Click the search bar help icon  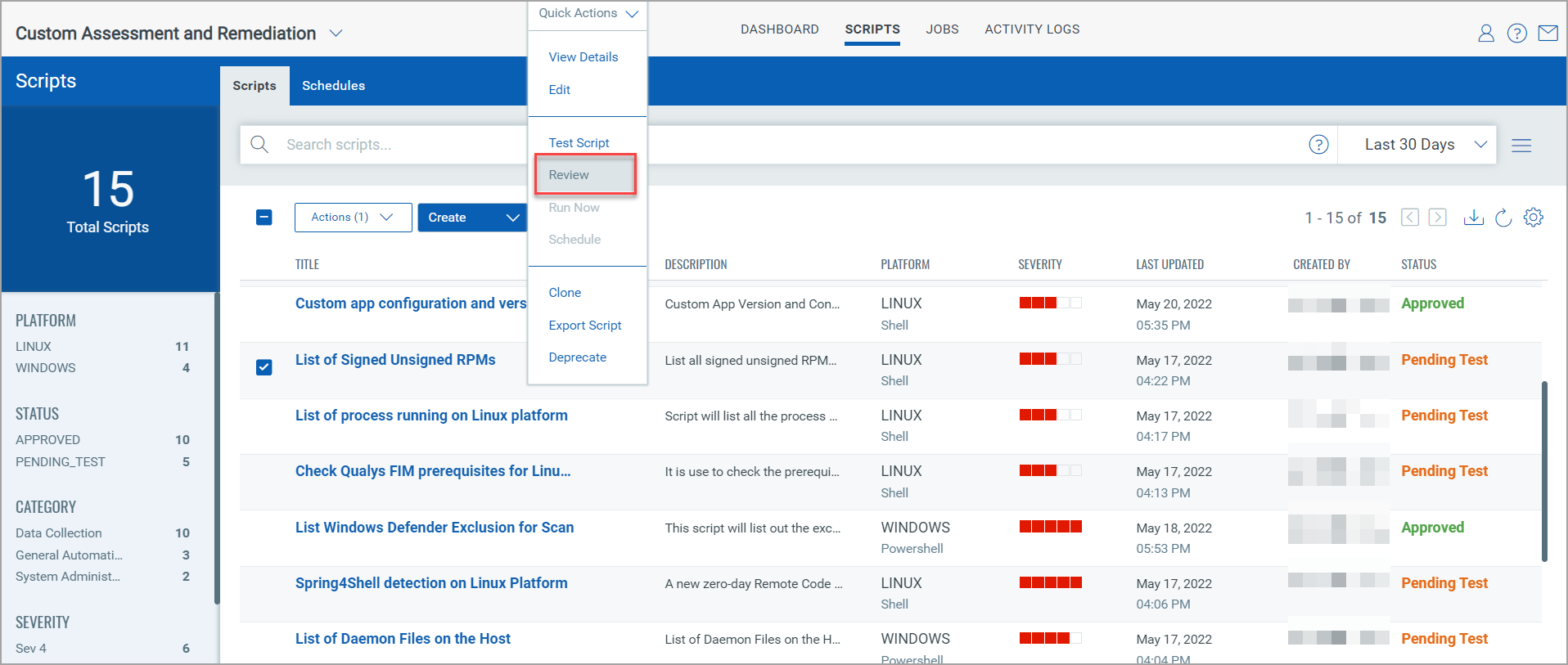pyautogui.click(x=1318, y=145)
